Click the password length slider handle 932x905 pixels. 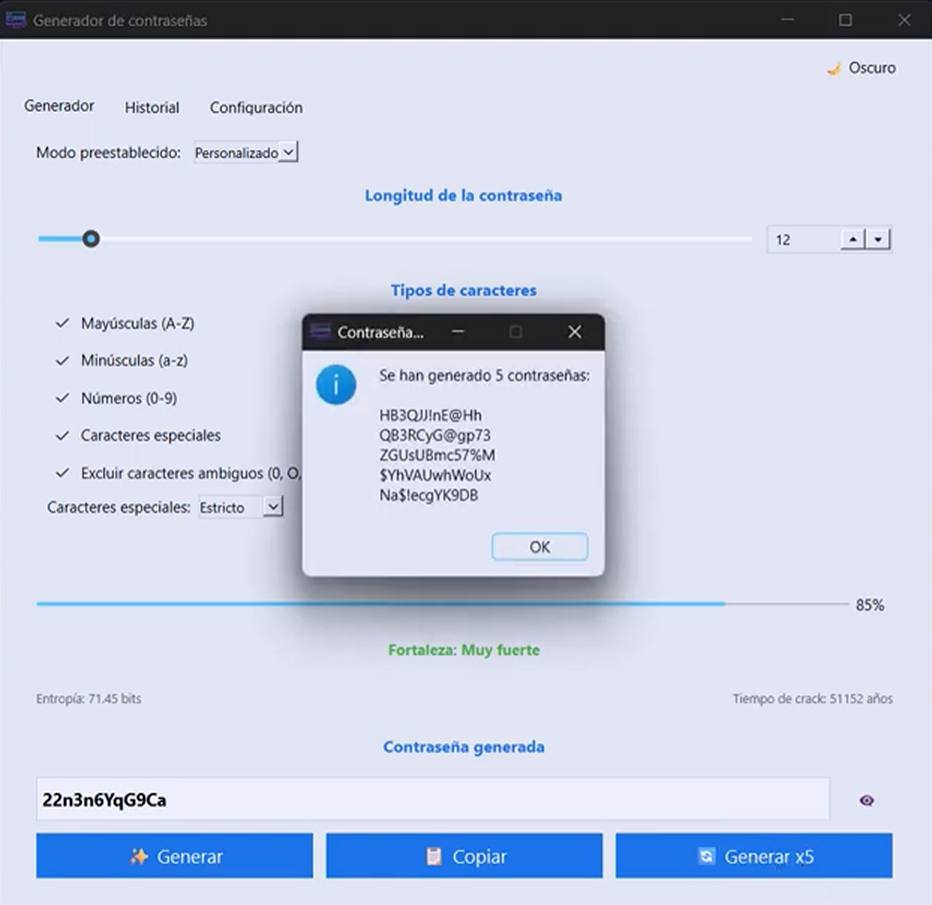(91, 239)
